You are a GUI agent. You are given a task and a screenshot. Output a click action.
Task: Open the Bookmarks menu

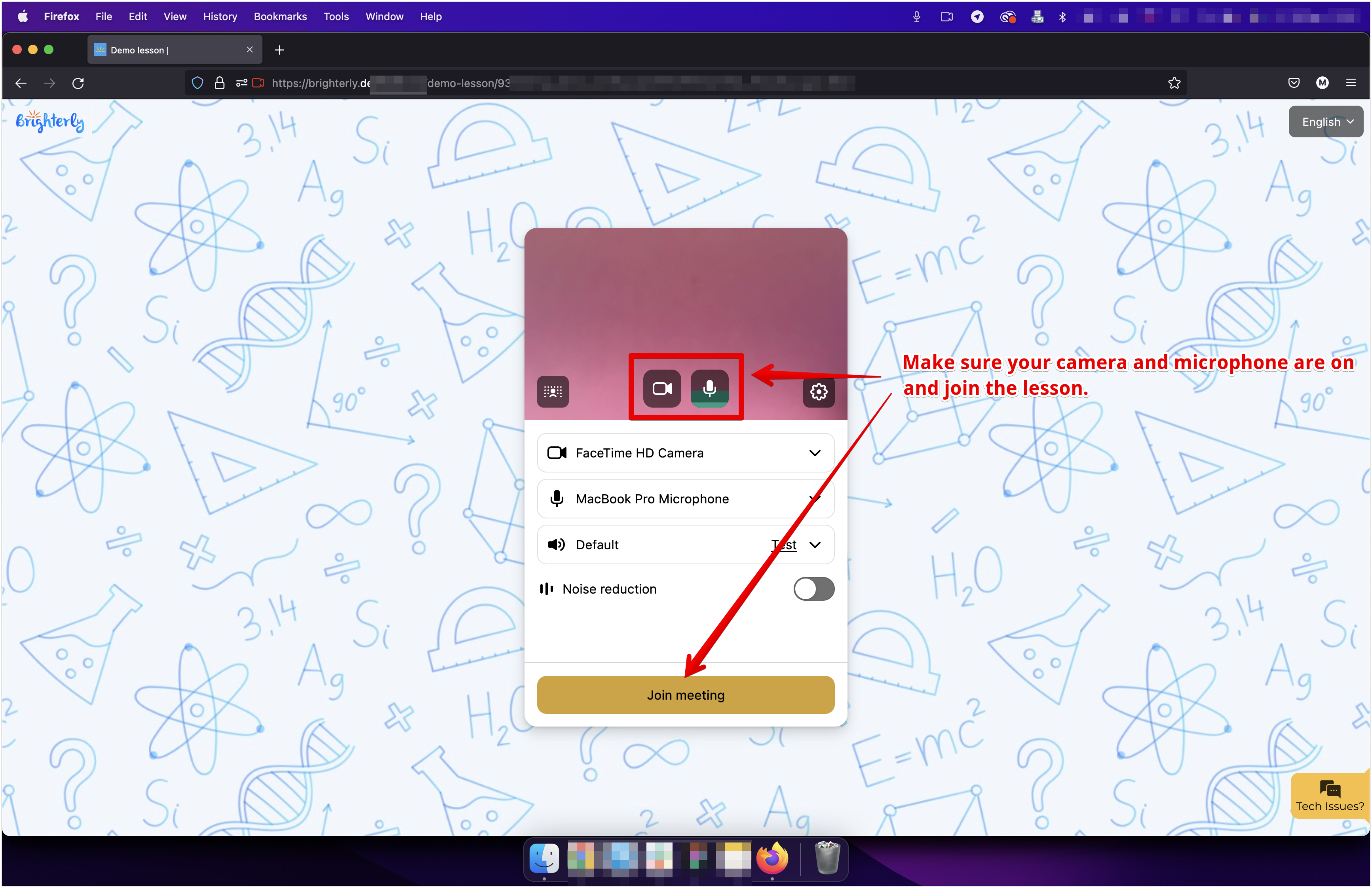tap(280, 17)
